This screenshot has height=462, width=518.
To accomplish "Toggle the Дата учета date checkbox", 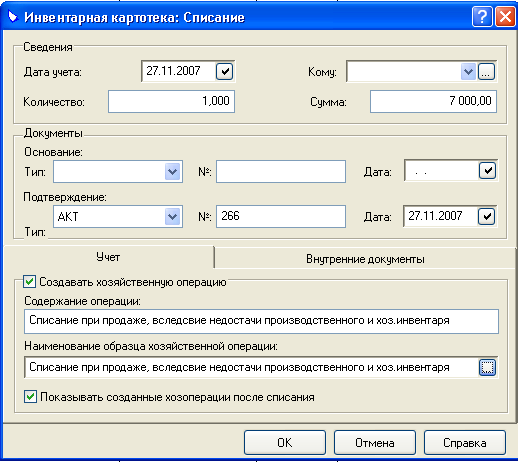I will click(x=224, y=71).
